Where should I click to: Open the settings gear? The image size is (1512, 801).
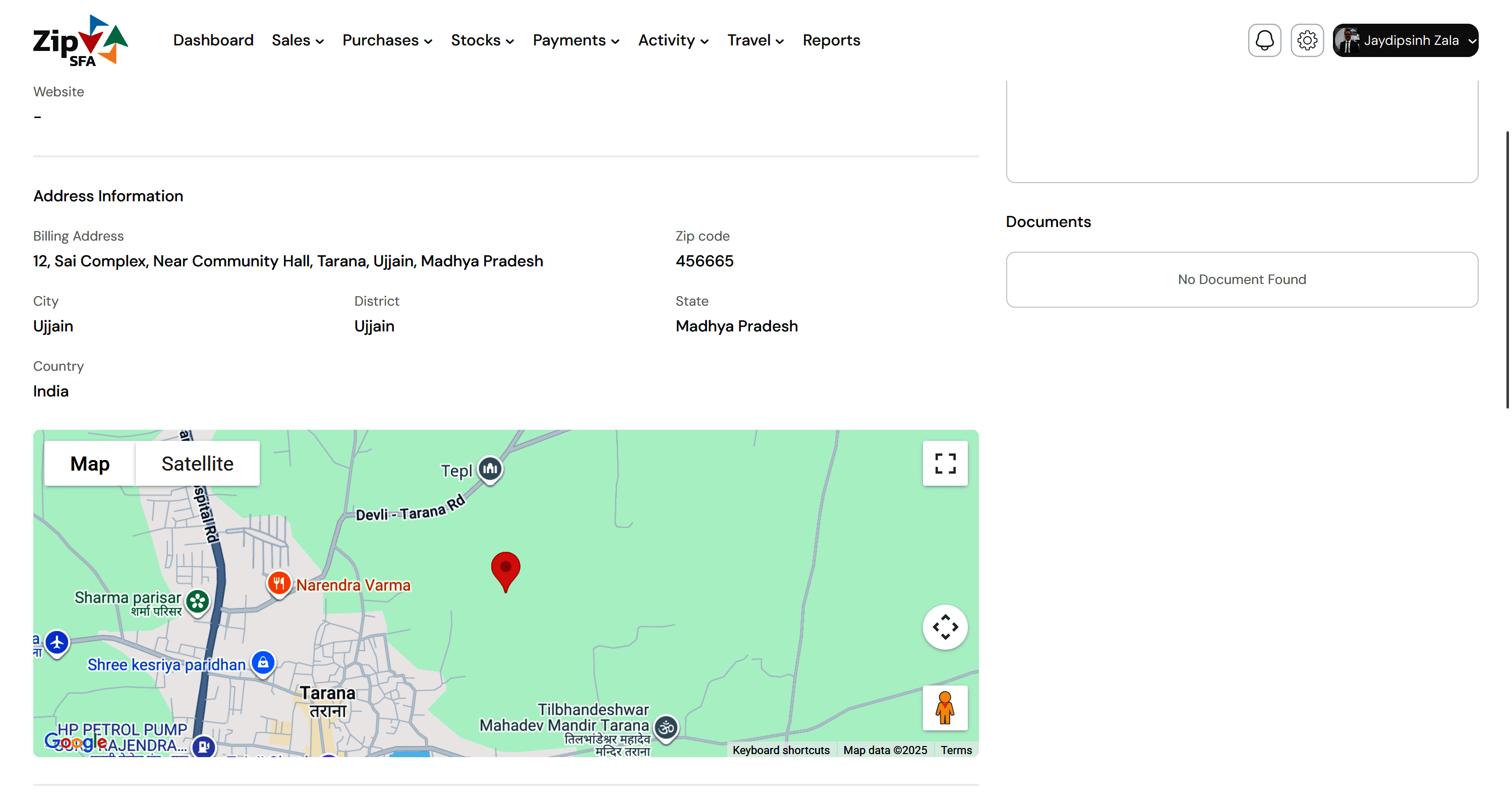(x=1307, y=40)
